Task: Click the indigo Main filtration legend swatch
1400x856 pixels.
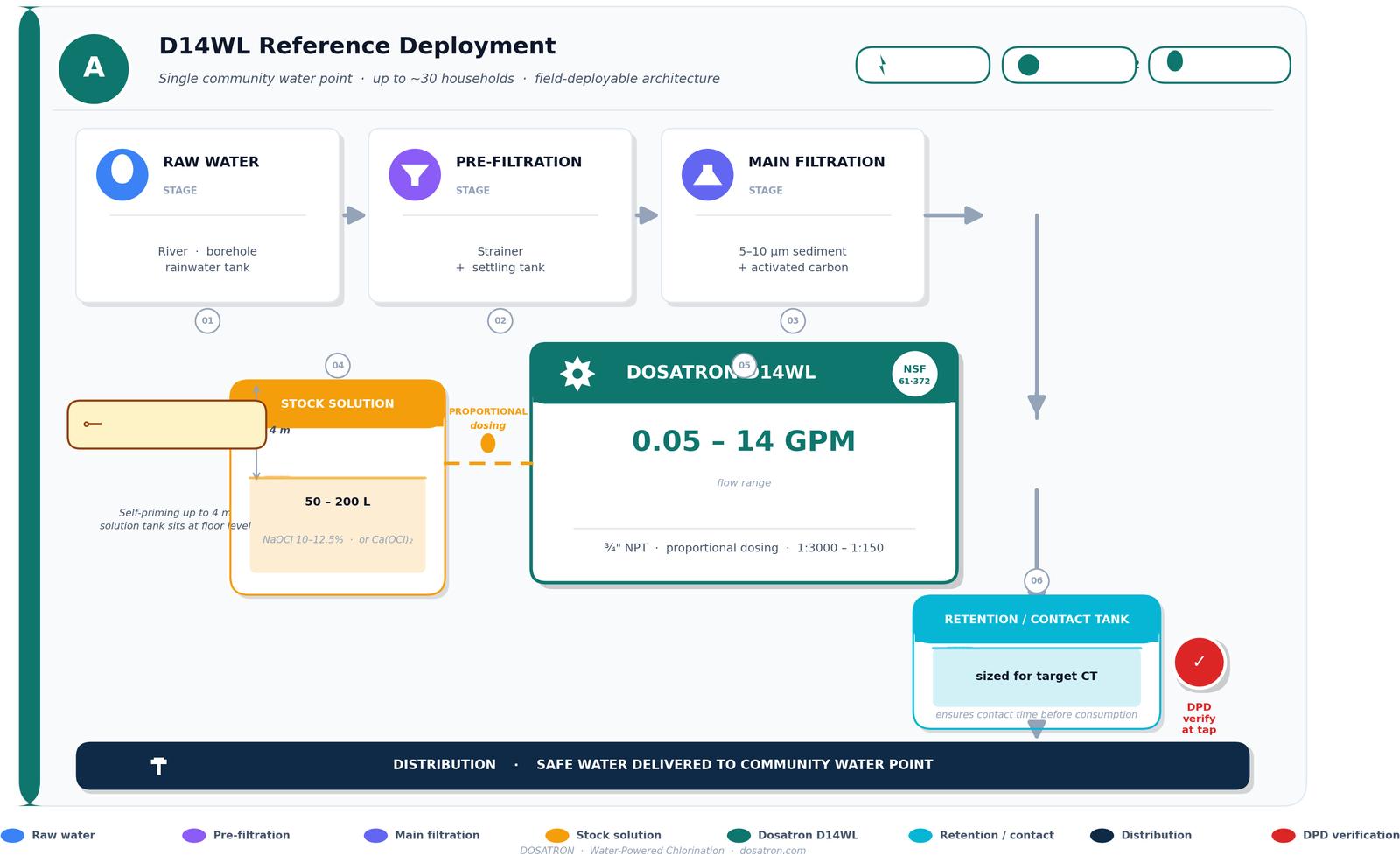Action: tap(375, 836)
